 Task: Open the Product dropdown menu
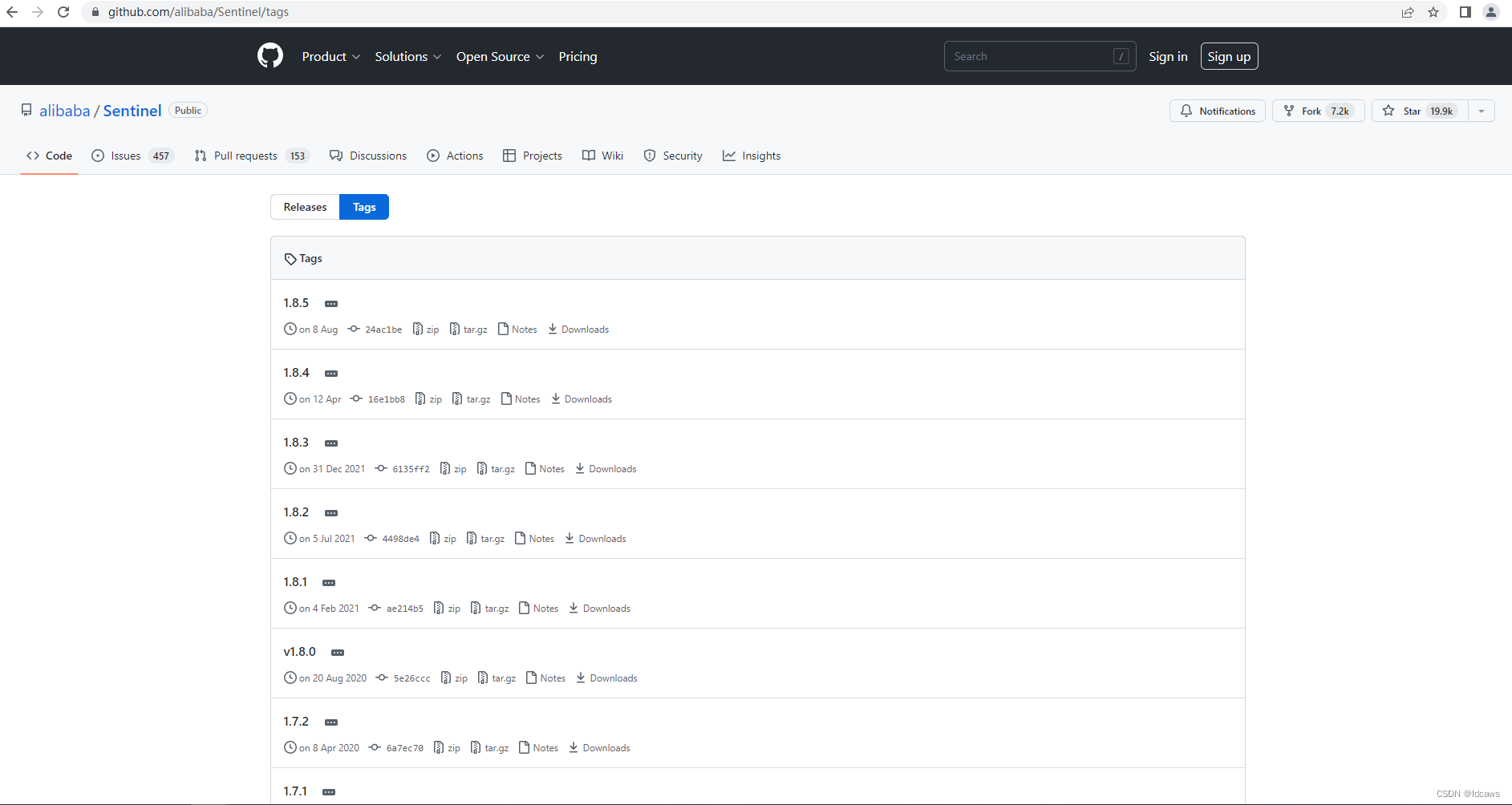[x=330, y=56]
